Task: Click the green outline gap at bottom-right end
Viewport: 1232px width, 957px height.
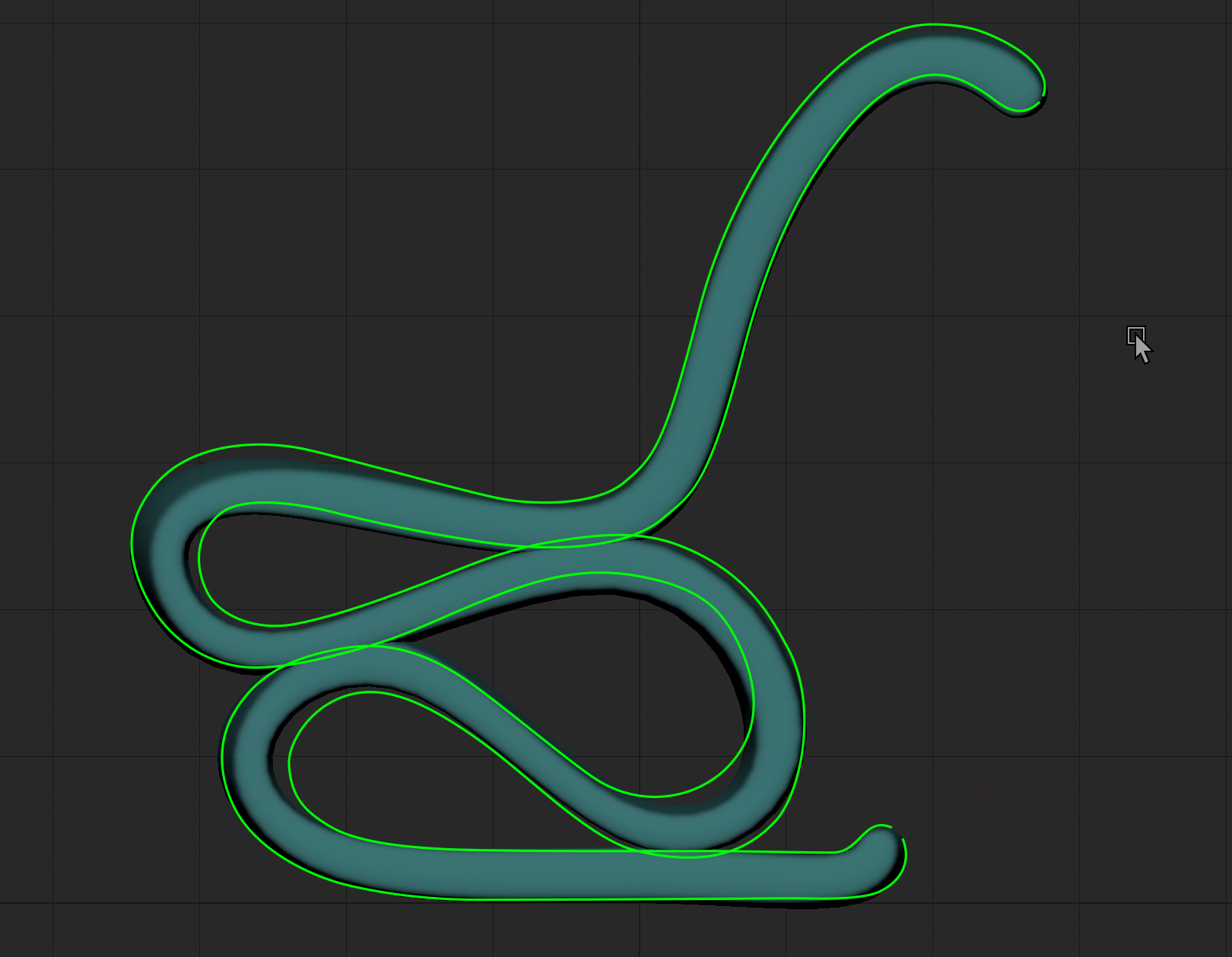Action: [897, 831]
